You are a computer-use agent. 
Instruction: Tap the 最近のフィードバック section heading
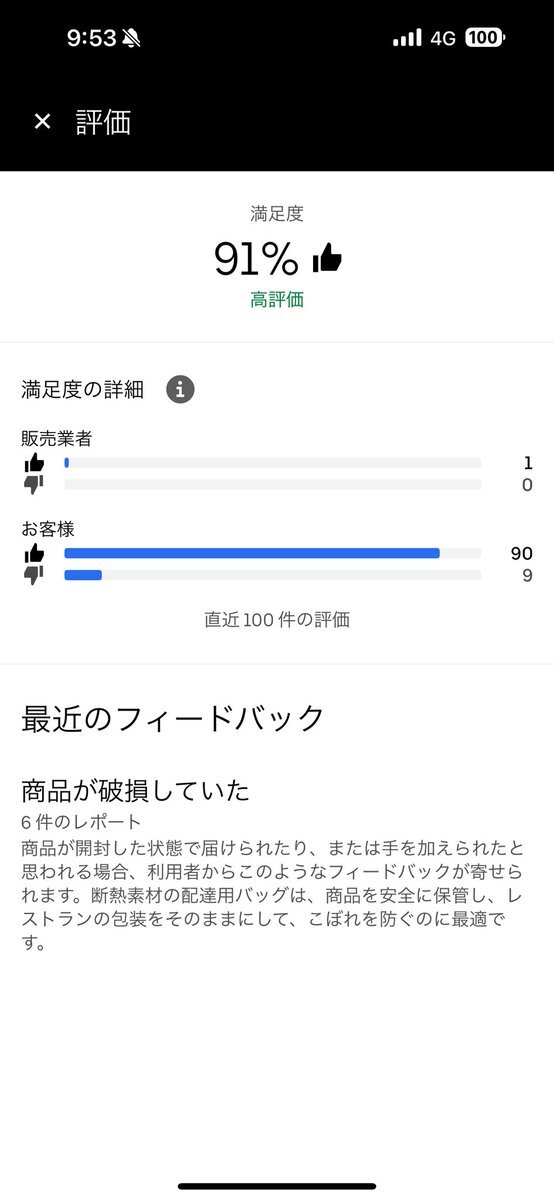click(173, 718)
